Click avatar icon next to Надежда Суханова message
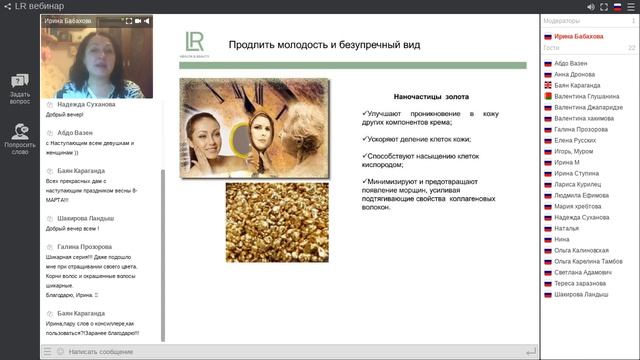Image resolution: width=640 pixels, height=360 pixels. (50, 104)
